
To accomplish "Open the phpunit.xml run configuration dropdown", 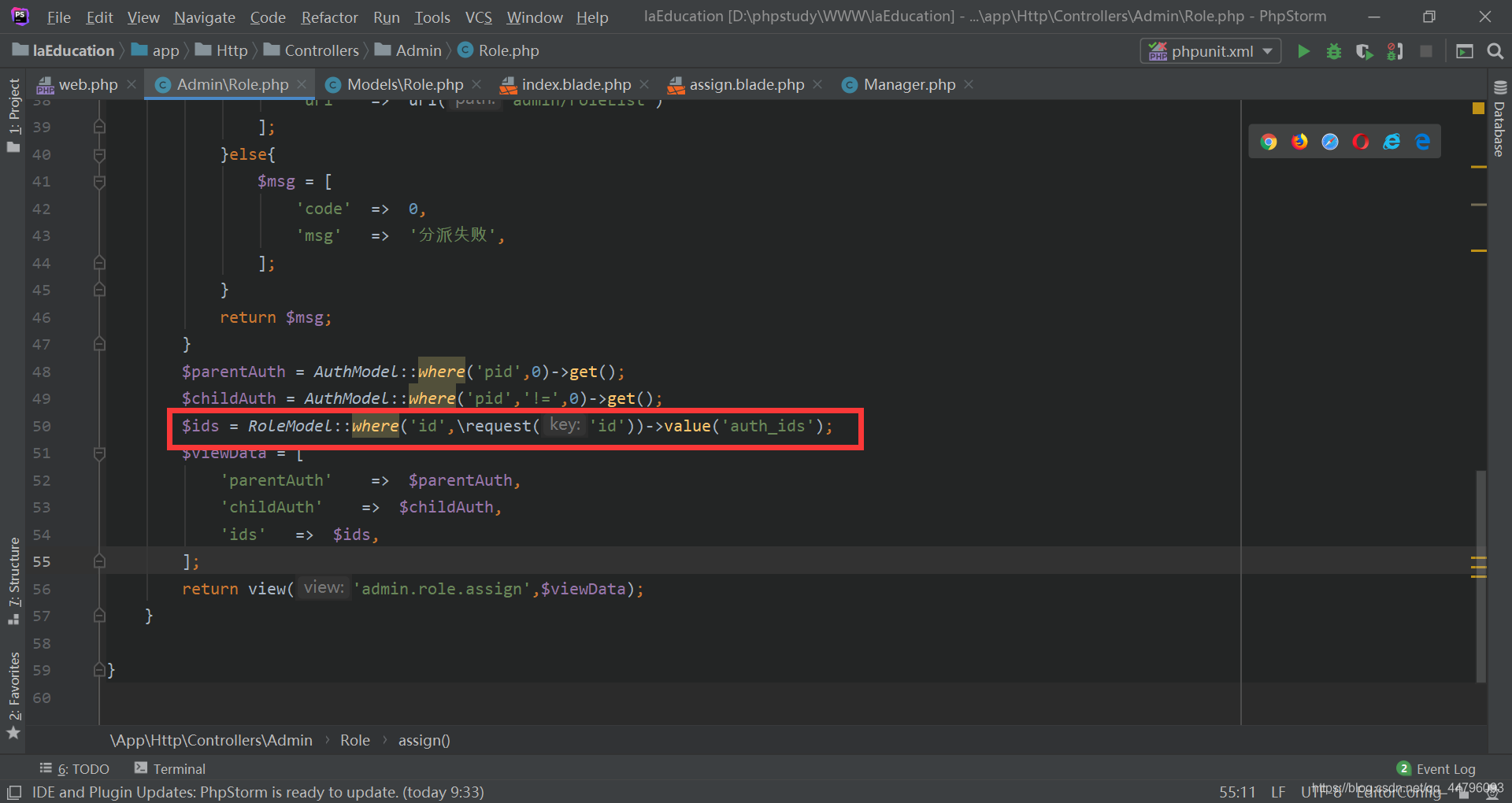I will point(1210,51).
